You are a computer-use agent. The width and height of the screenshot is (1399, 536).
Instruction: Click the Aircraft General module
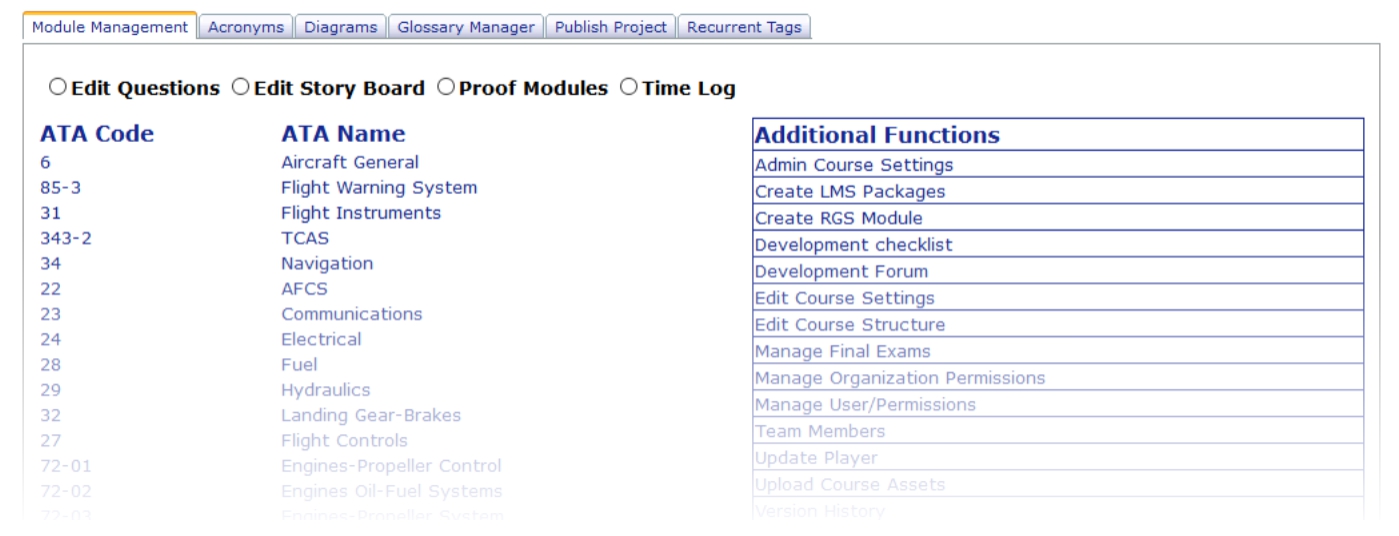point(350,162)
